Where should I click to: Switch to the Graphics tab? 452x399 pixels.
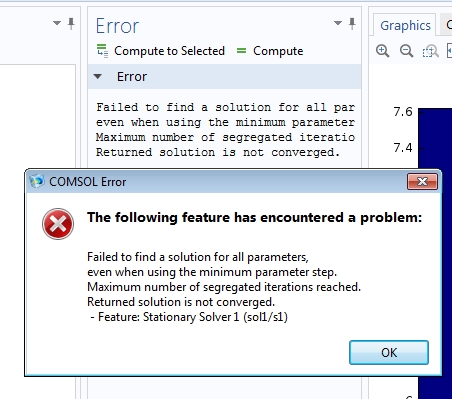click(405, 25)
